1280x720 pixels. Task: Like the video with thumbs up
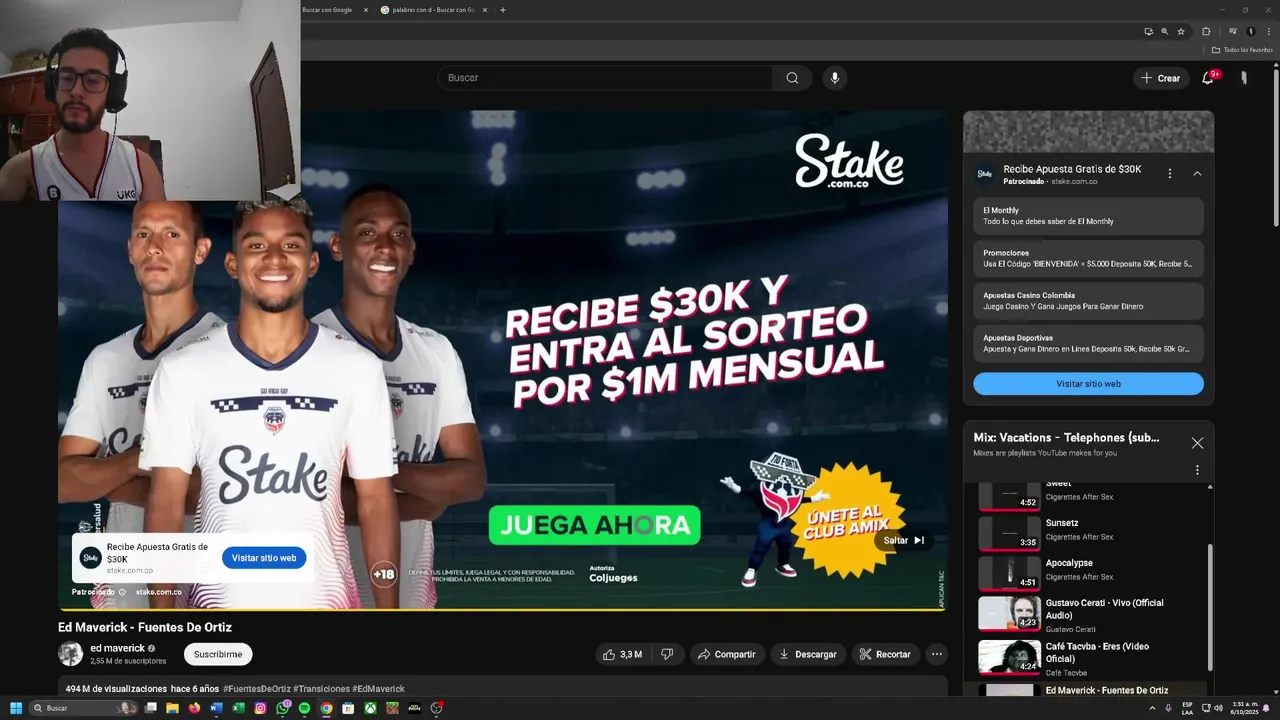point(622,654)
